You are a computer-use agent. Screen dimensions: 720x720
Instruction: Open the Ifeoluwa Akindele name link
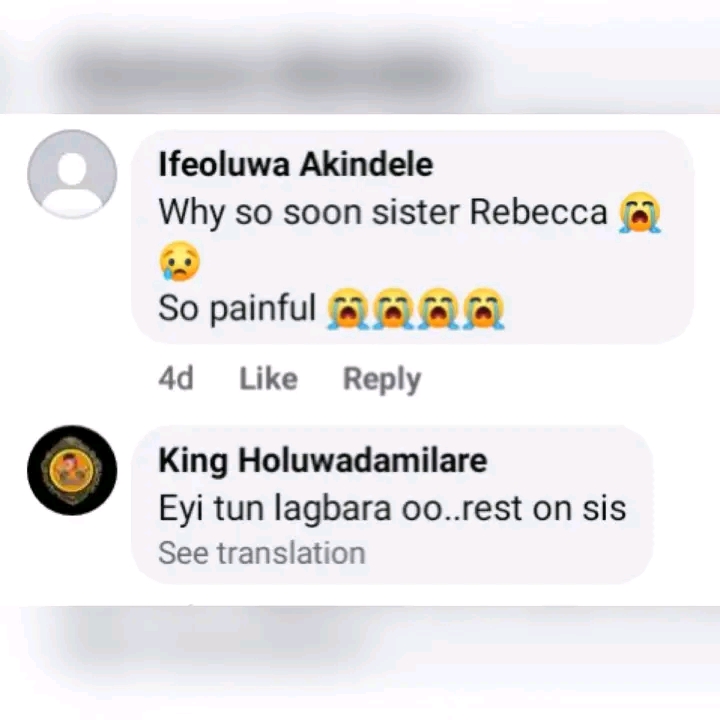[295, 165]
